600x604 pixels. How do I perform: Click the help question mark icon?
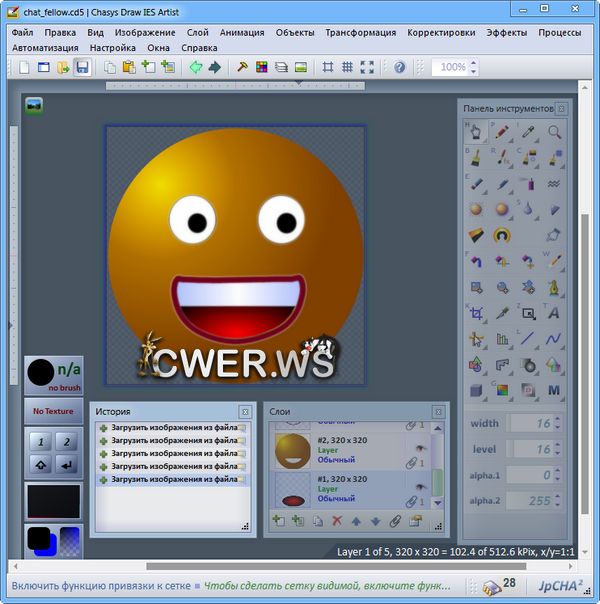point(400,67)
